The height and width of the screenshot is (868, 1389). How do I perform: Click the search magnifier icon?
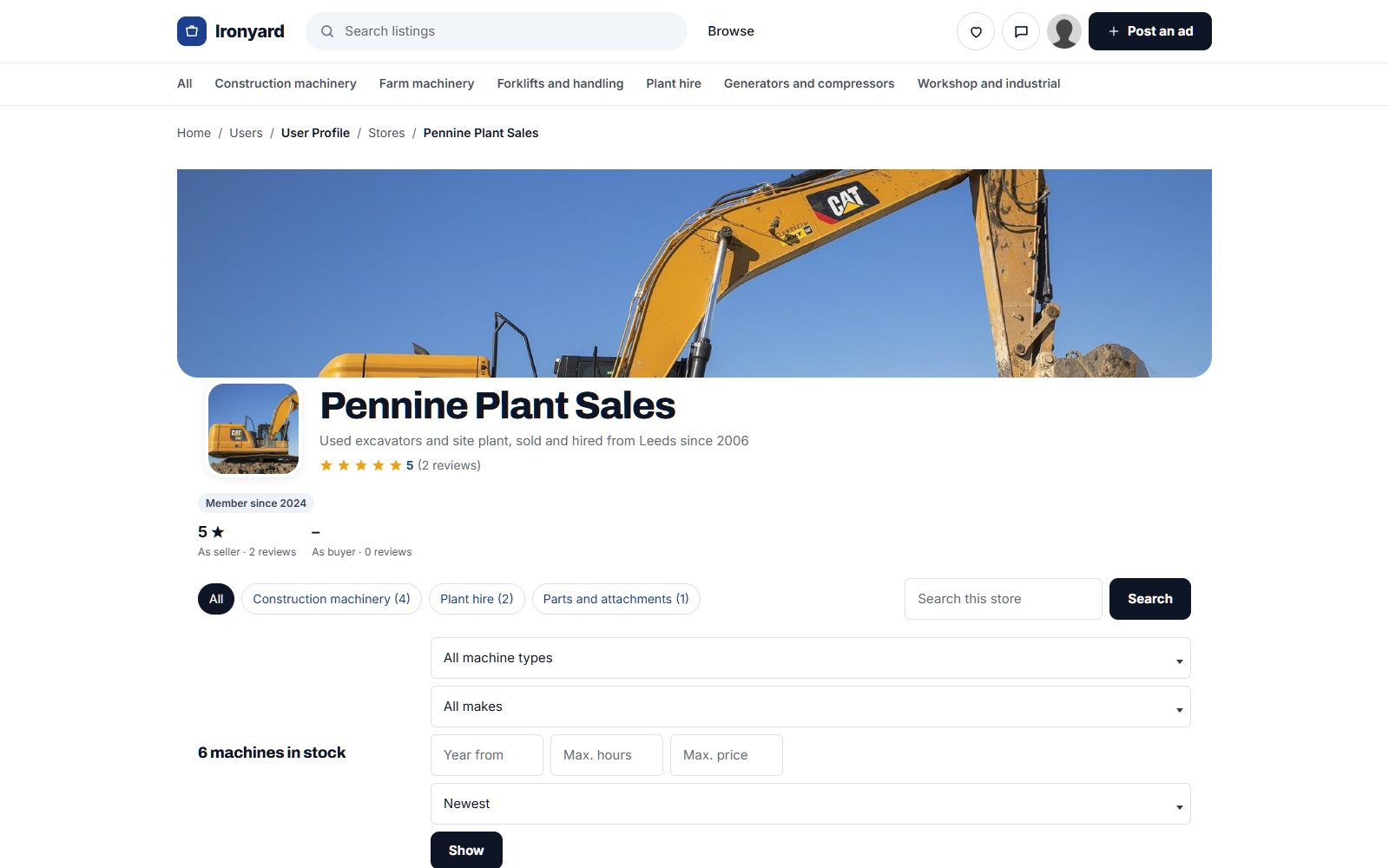point(327,31)
